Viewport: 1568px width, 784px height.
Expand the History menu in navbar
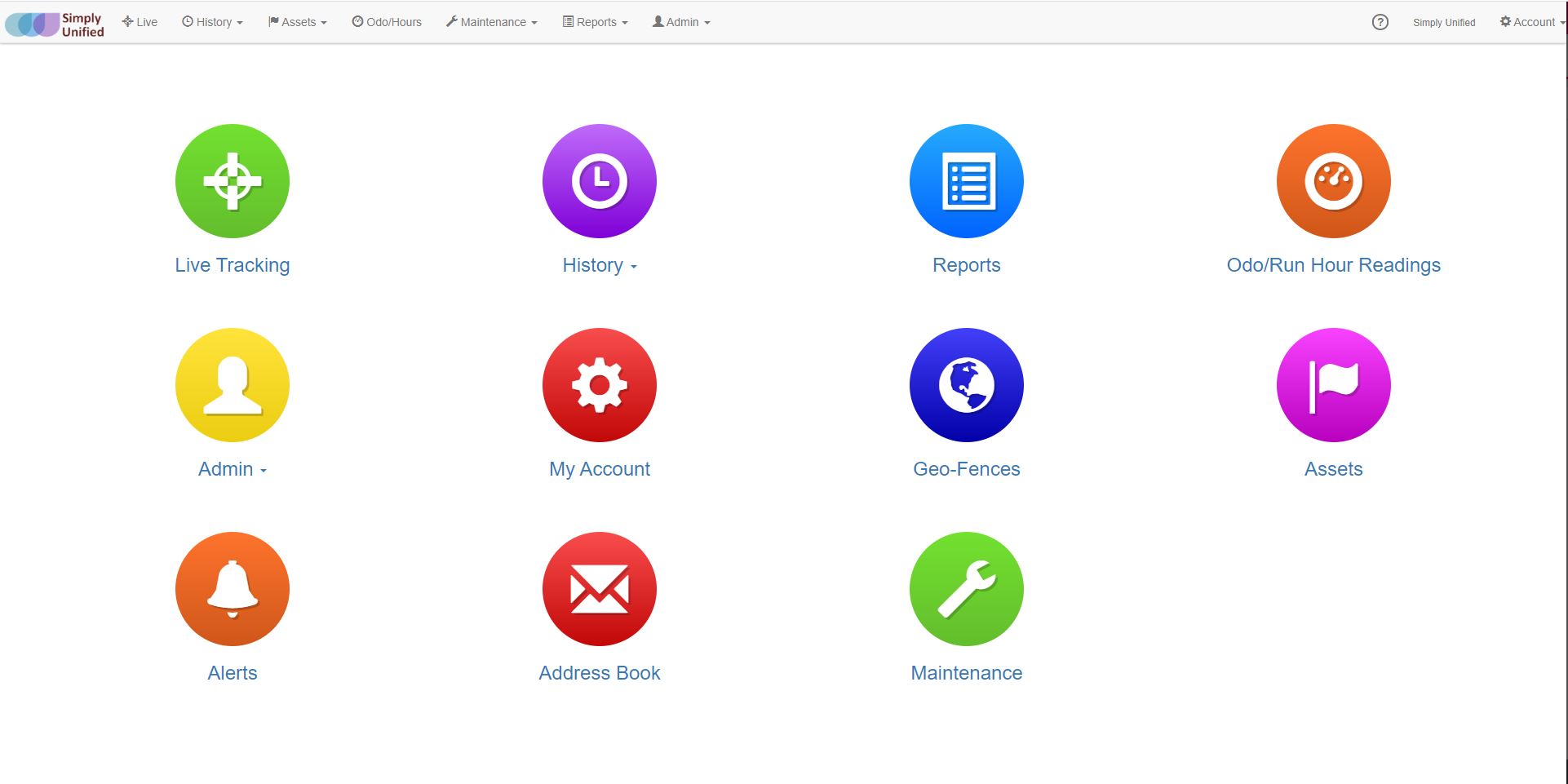tap(212, 22)
